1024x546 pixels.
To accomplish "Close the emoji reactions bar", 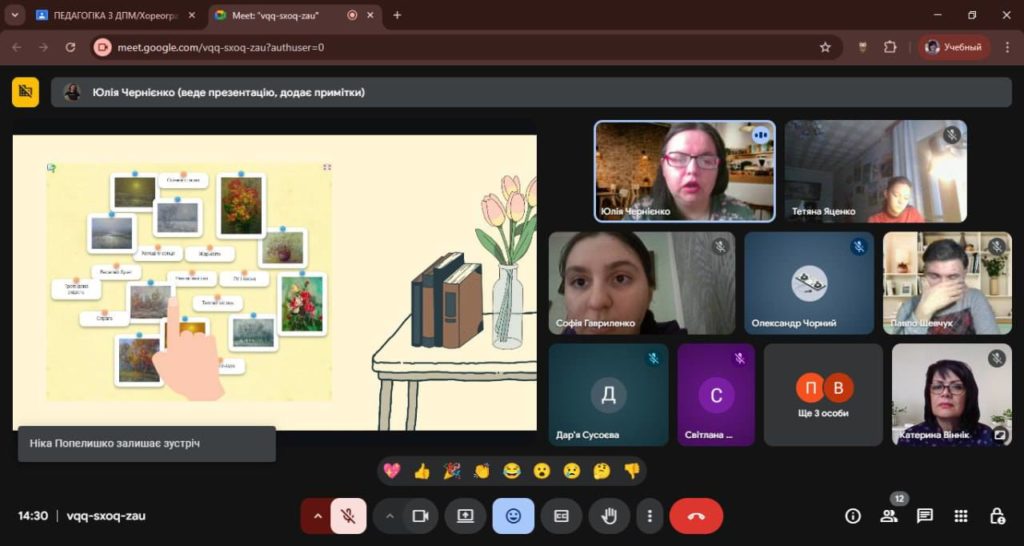I will pos(513,516).
